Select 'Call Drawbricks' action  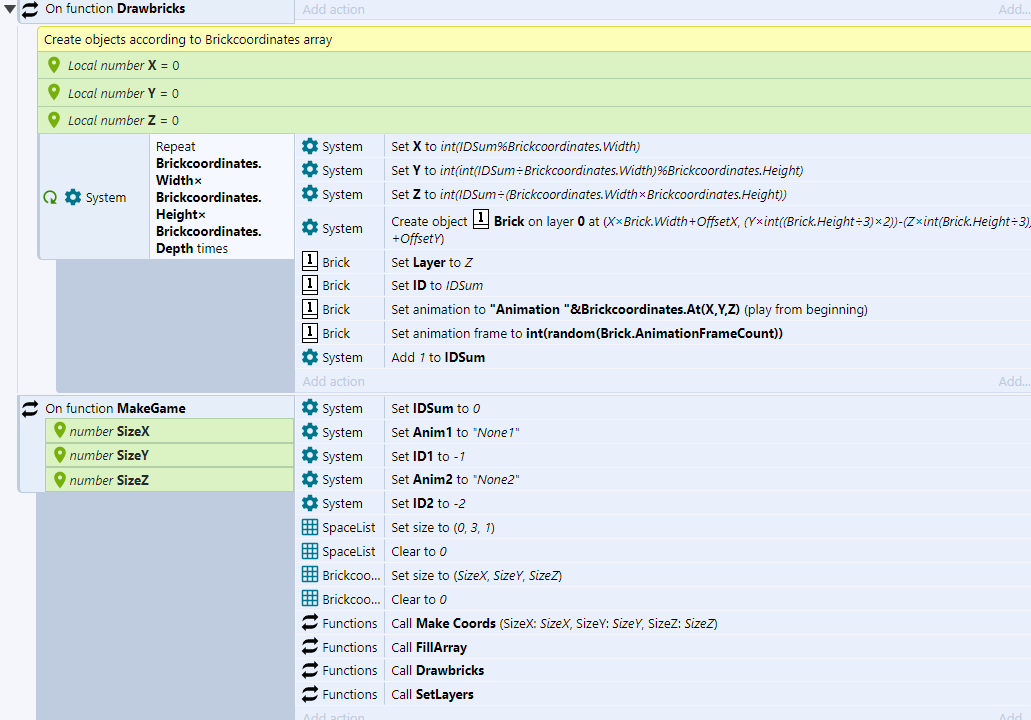437,670
